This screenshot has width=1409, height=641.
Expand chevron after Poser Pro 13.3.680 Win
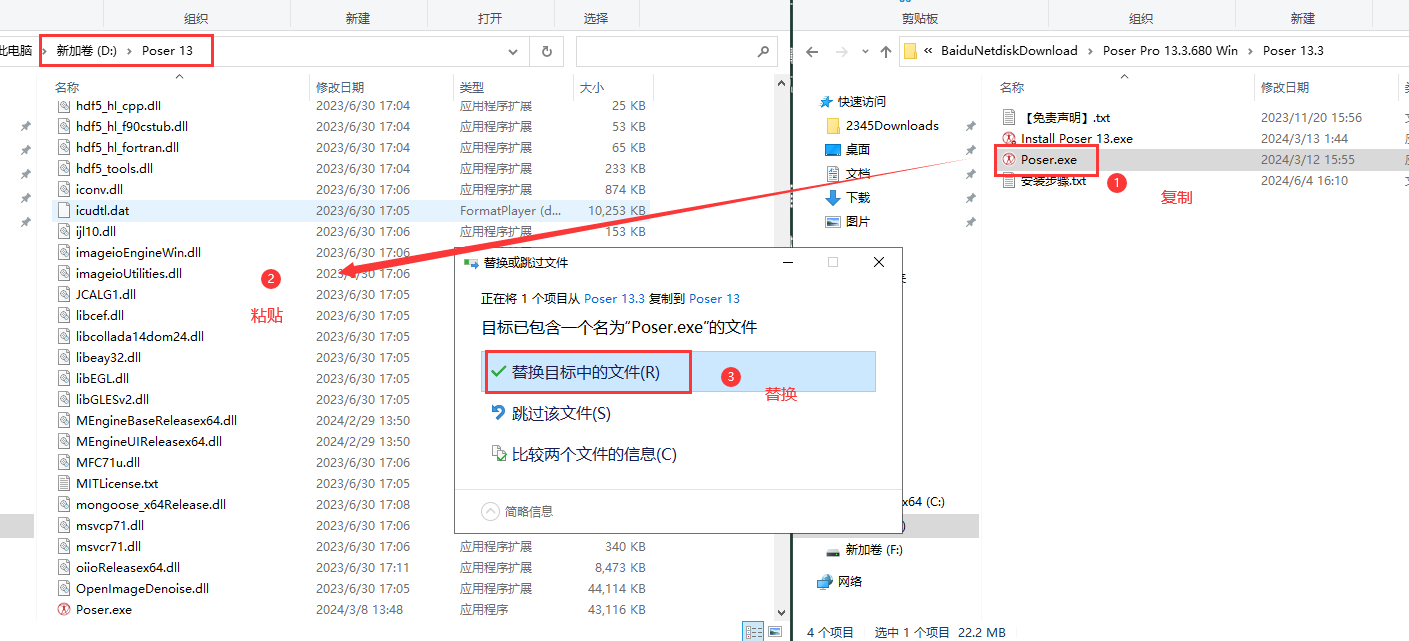click(x=1251, y=51)
